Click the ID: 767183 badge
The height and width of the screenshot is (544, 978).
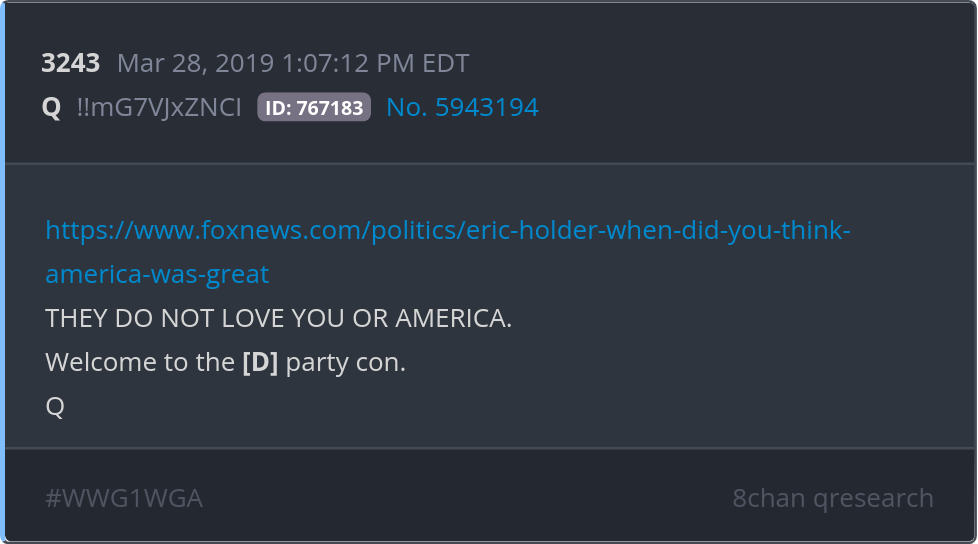pyautogui.click(x=314, y=107)
